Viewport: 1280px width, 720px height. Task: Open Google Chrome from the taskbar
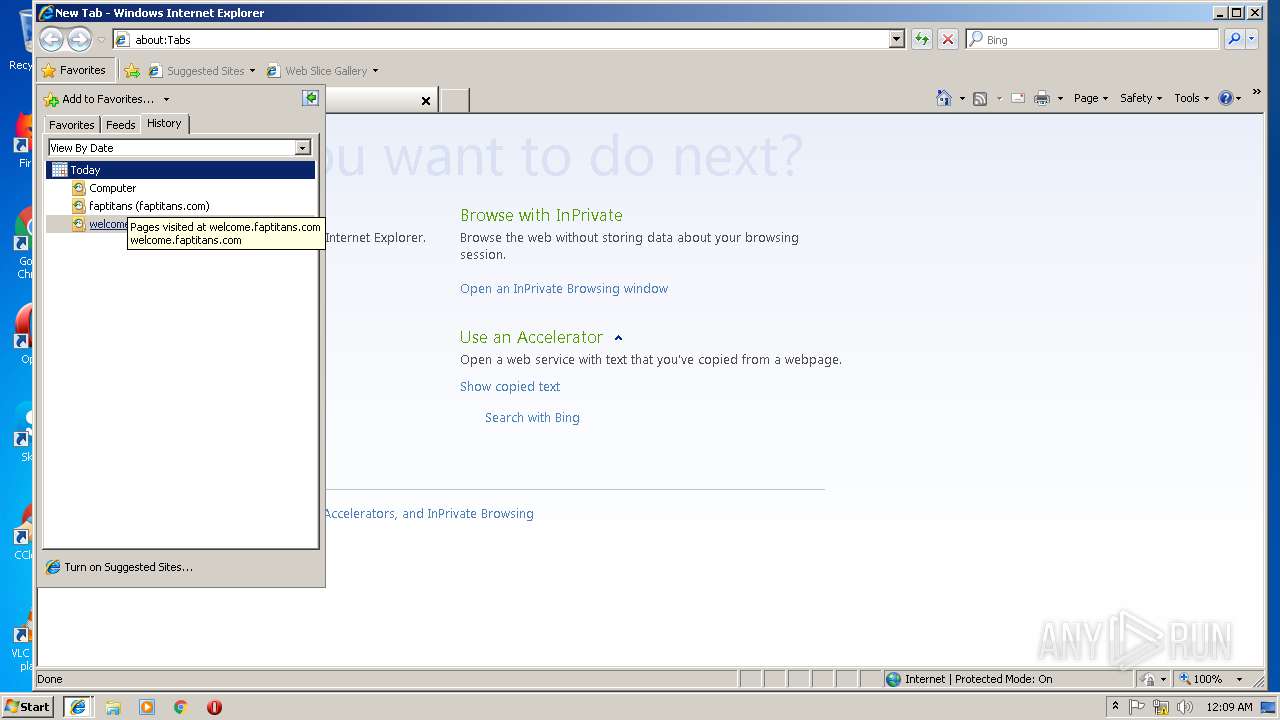[x=181, y=707]
